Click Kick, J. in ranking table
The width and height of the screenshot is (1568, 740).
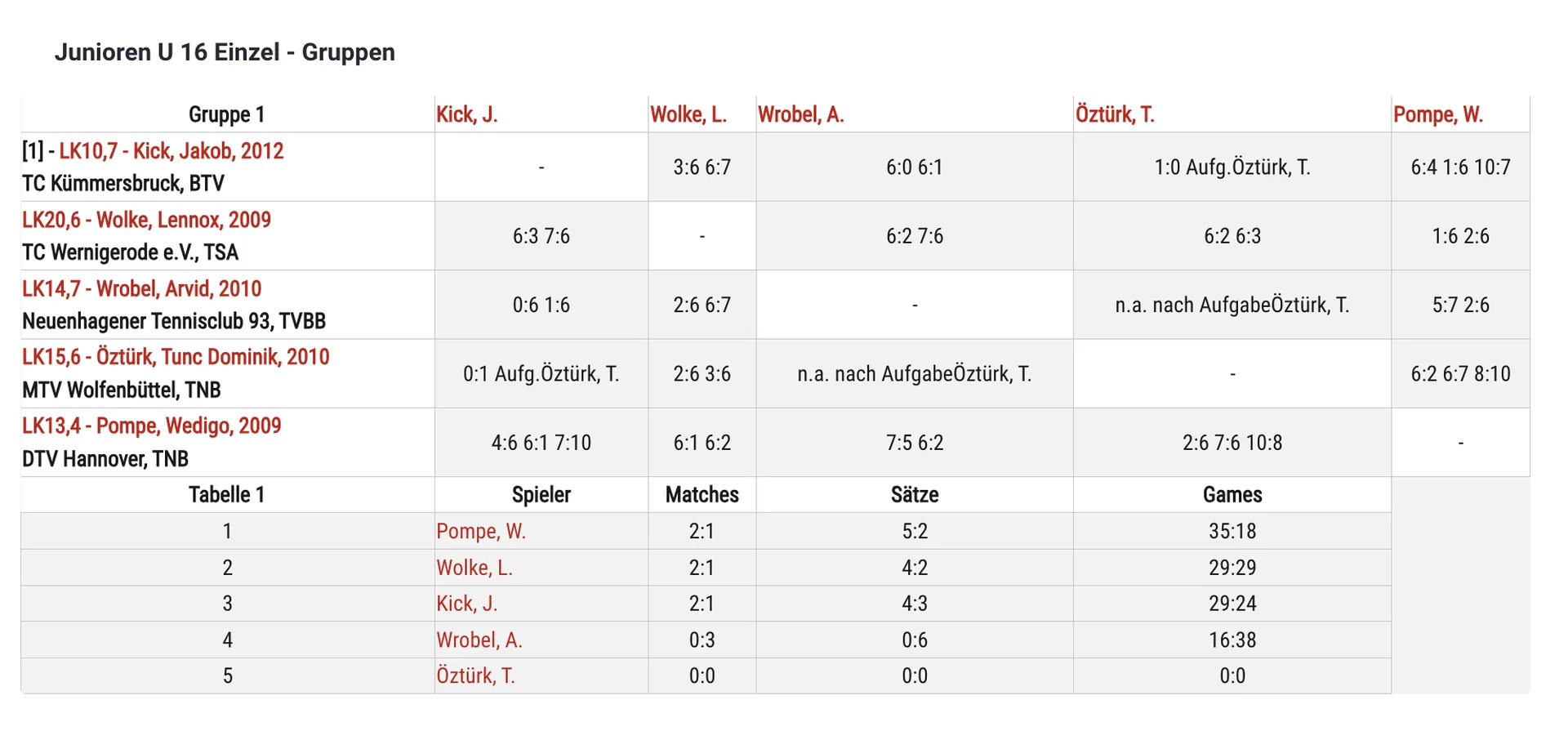pos(466,604)
